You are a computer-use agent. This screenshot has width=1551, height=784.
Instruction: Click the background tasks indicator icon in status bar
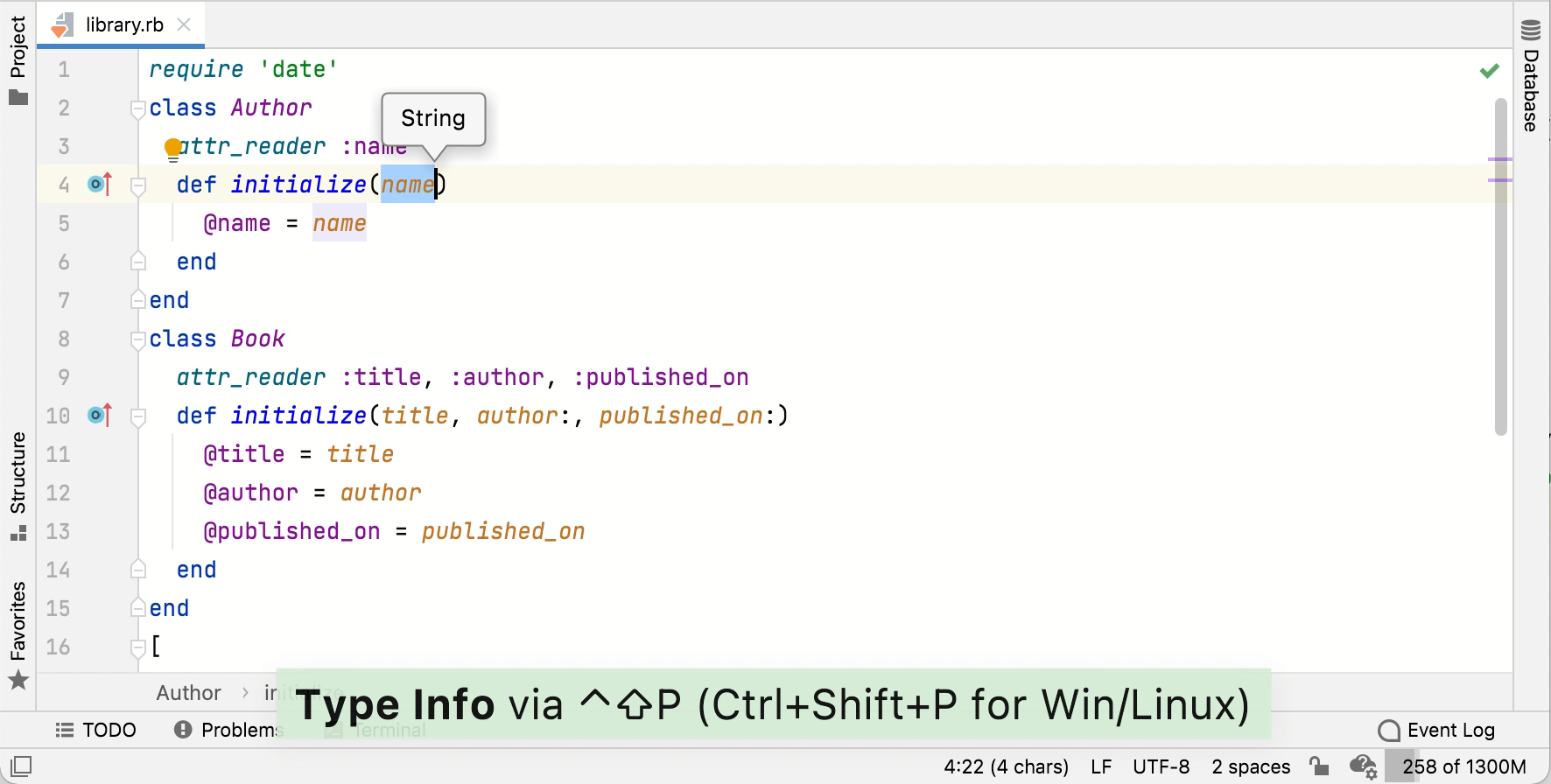click(x=1363, y=766)
